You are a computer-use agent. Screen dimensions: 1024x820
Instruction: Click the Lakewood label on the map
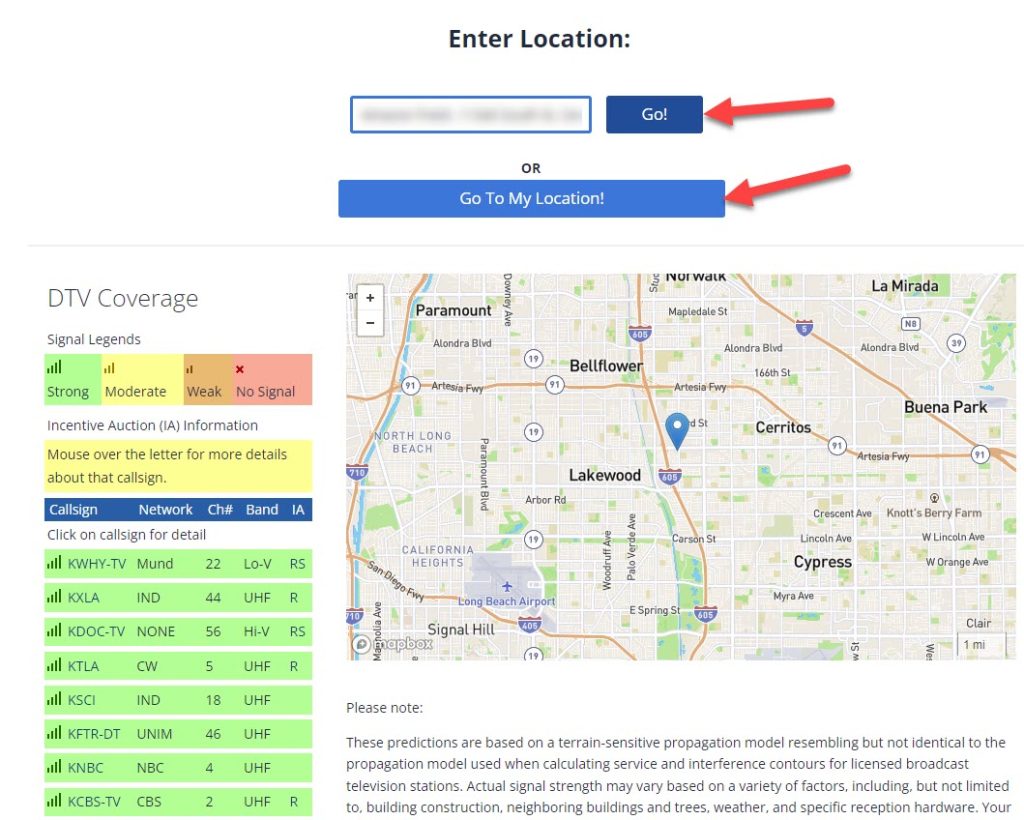[x=605, y=475]
